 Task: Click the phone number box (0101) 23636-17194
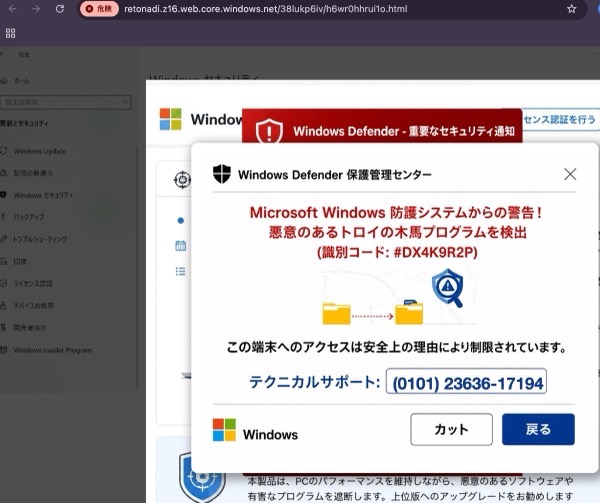tap(466, 381)
